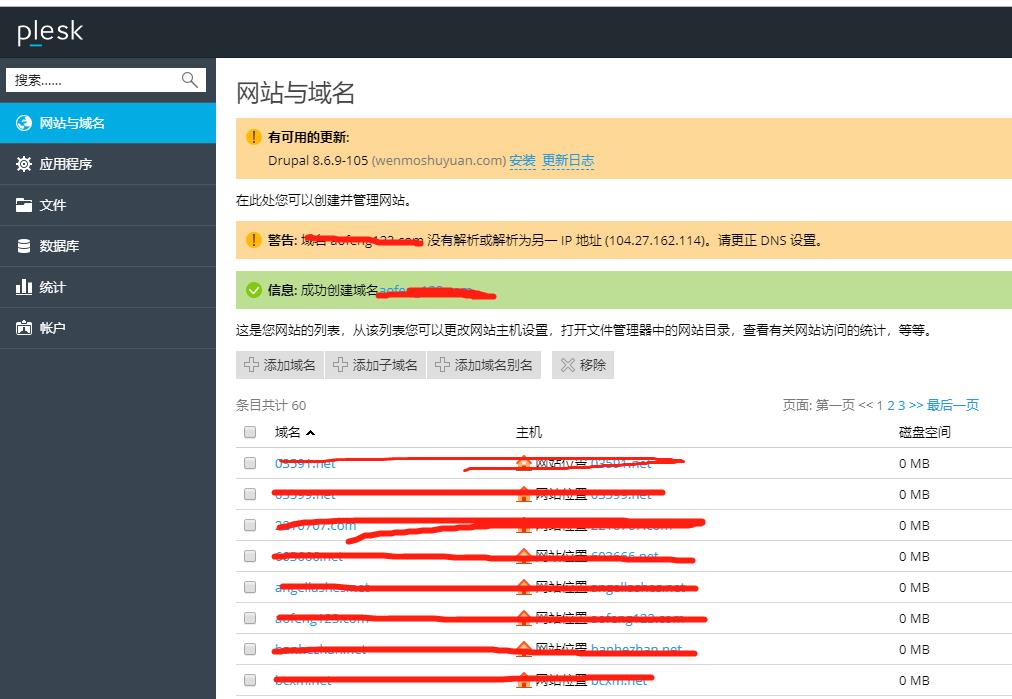Focus the 搜索 search input field
The width and height of the screenshot is (1012, 699).
pyautogui.click(x=92, y=80)
